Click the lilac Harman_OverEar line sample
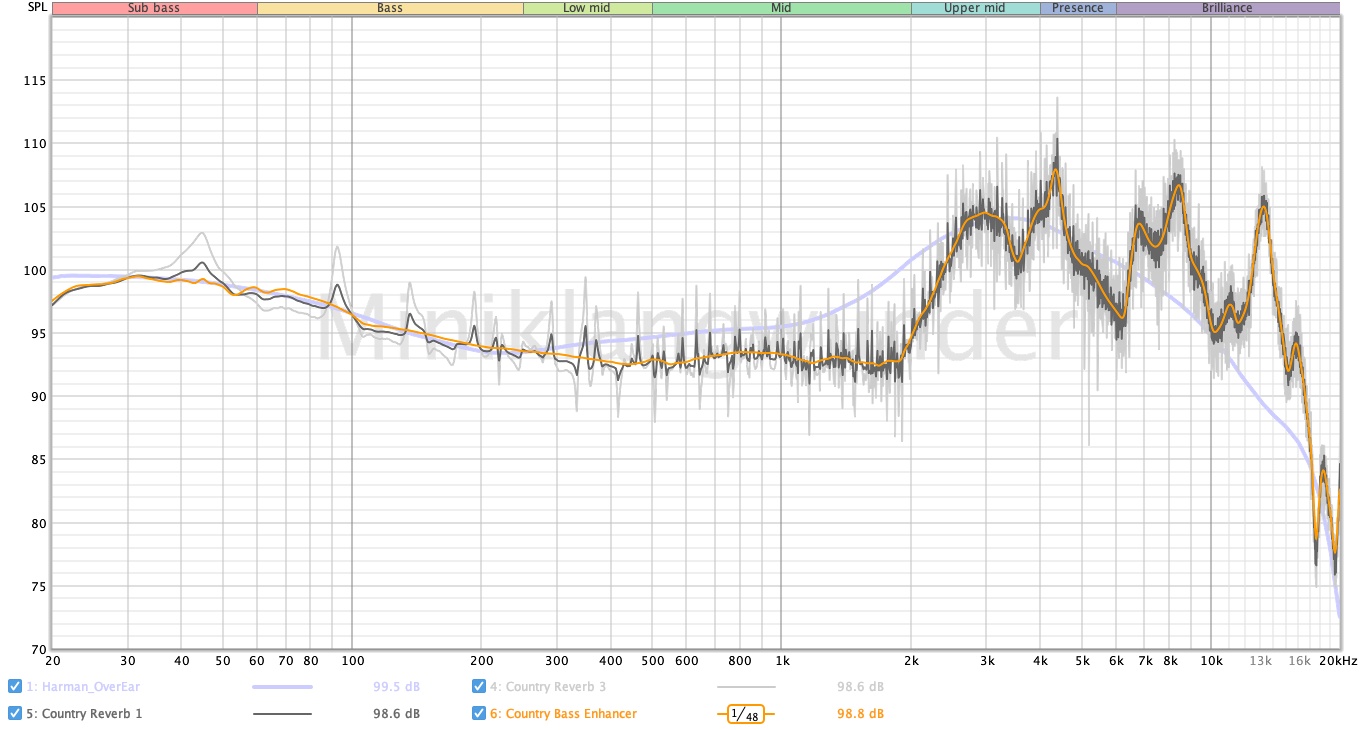Screen dimensions: 1366x730 (282, 687)
